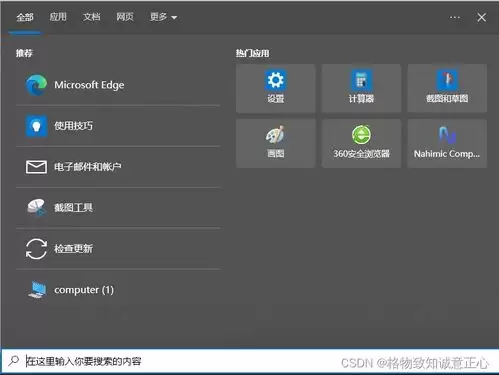Screen dimensions: 499x375
Task: Click the computer (1) text label
Action: pos(84,290)
